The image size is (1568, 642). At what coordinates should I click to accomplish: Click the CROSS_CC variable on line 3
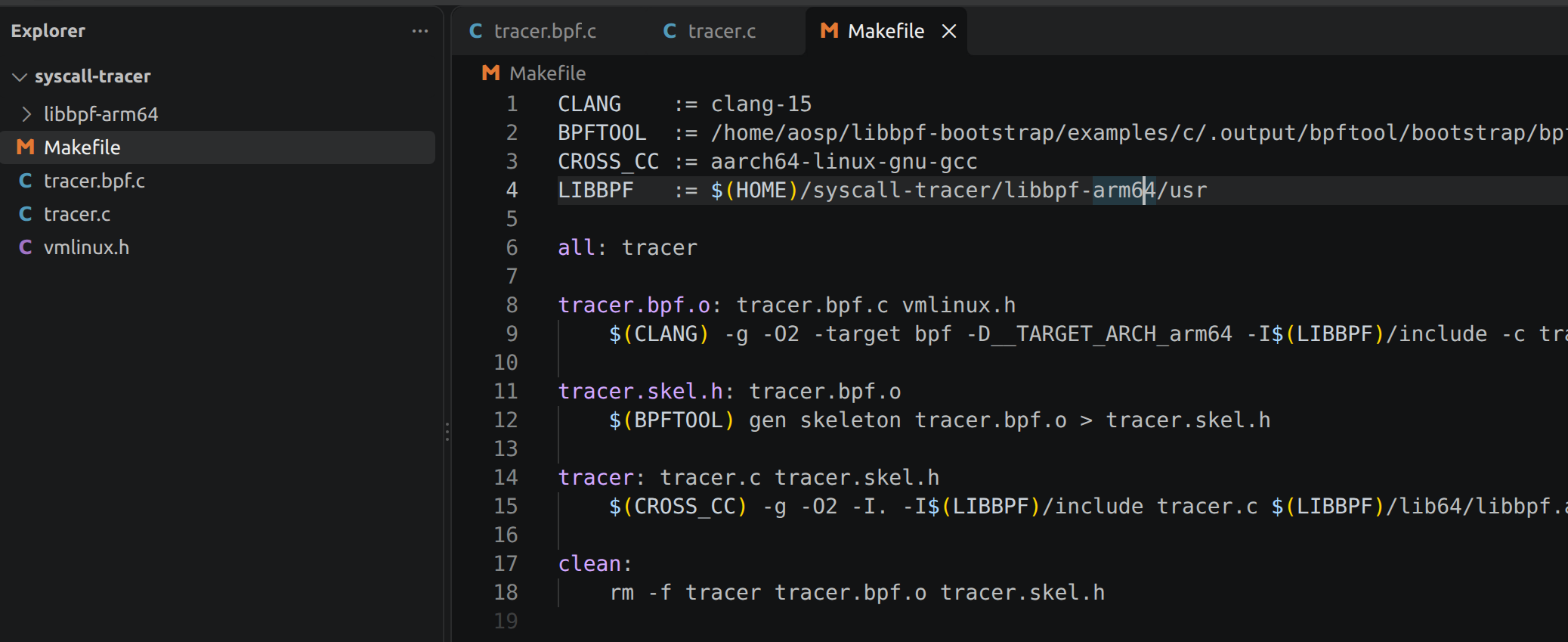tap(608, 162)
